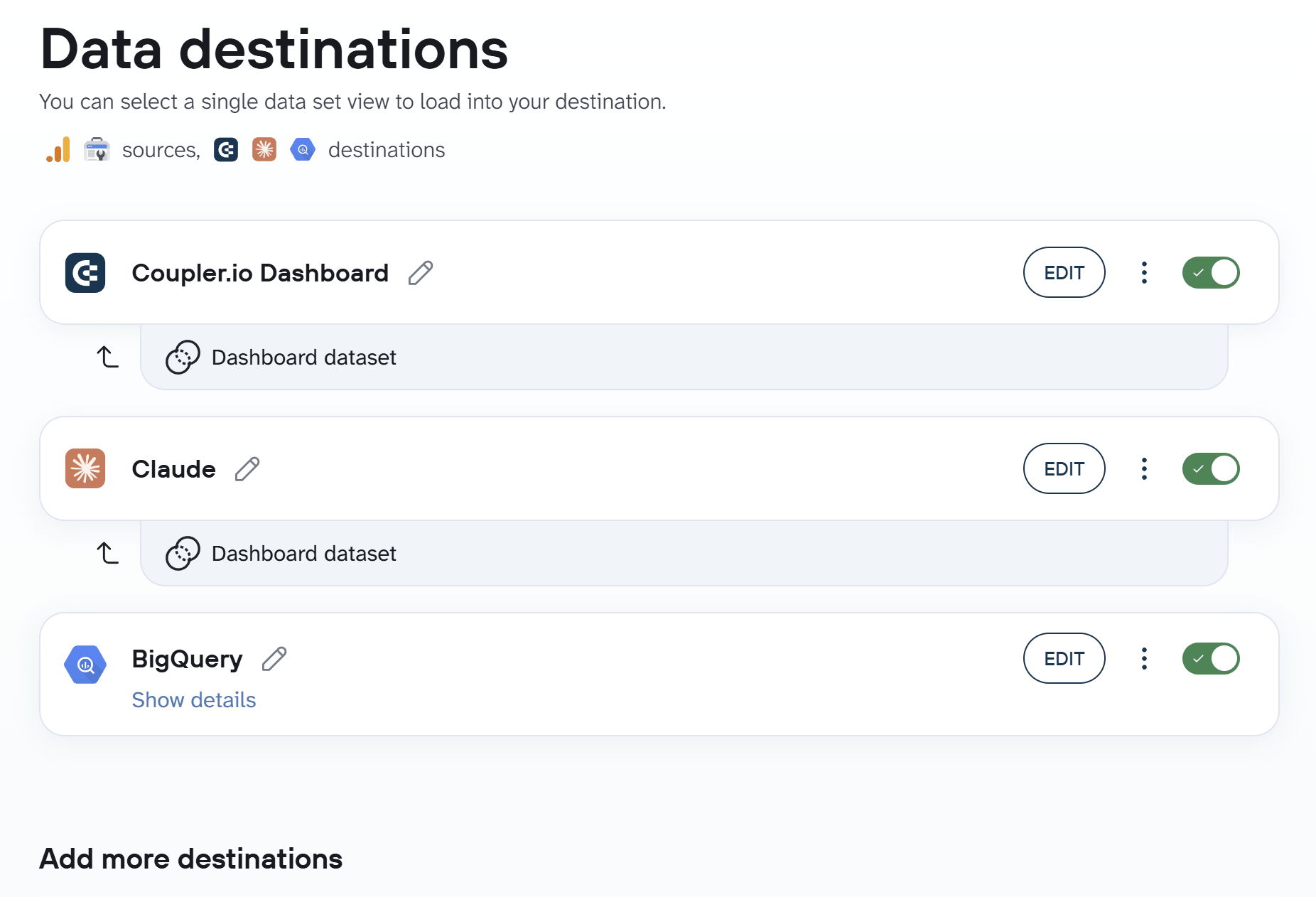Click the "destinations" summary label
This screenshot has width=1316, height=897.
tap(387, 150)
